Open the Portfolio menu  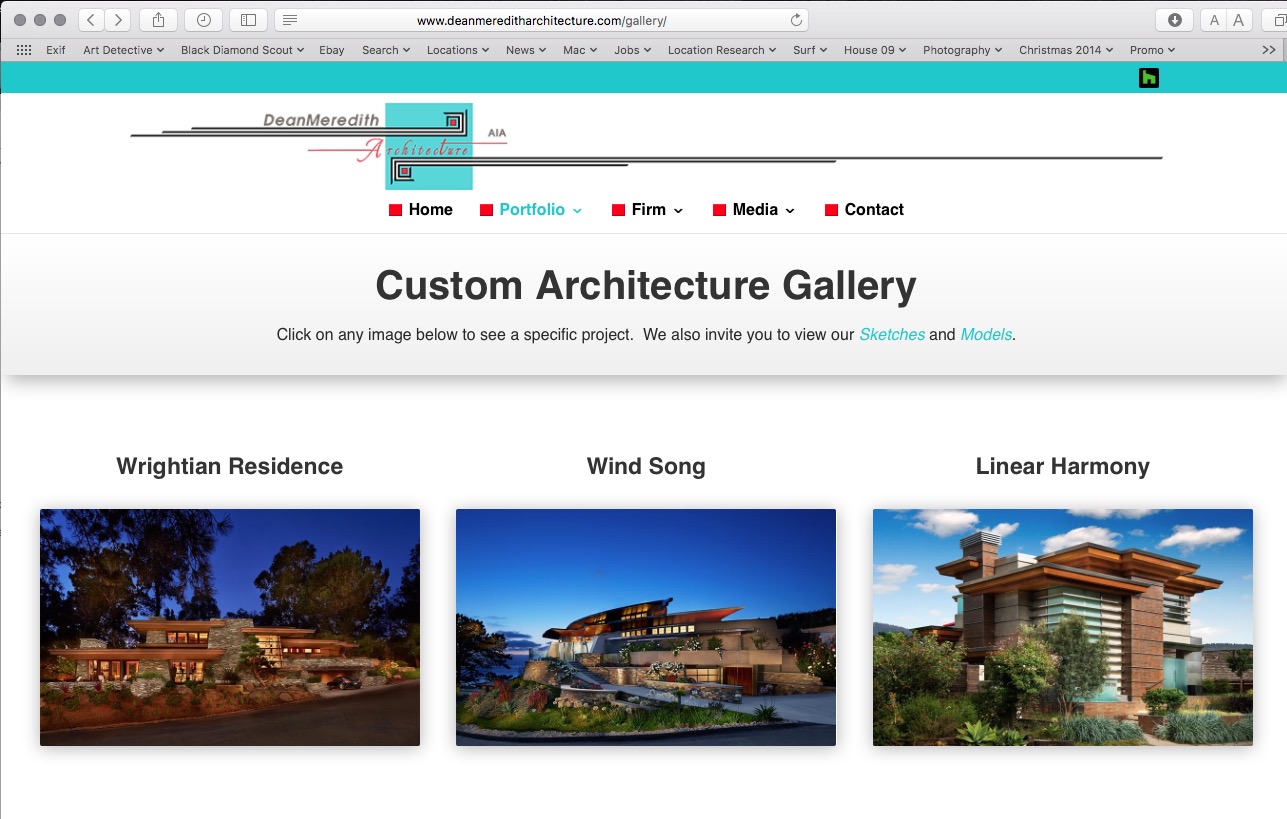point(531,209)
